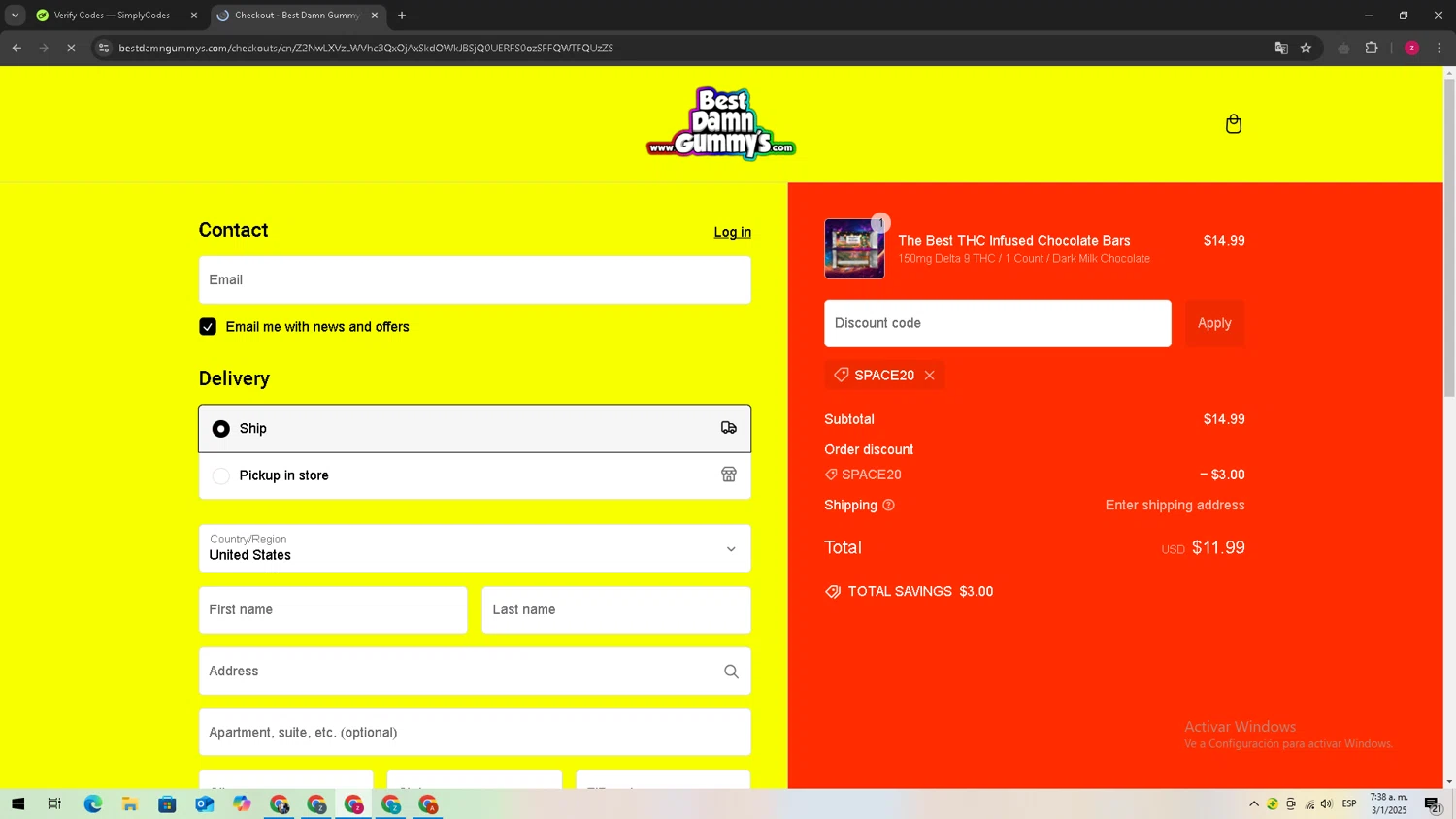Open Outlook from the taskbar

pos(204,804)
